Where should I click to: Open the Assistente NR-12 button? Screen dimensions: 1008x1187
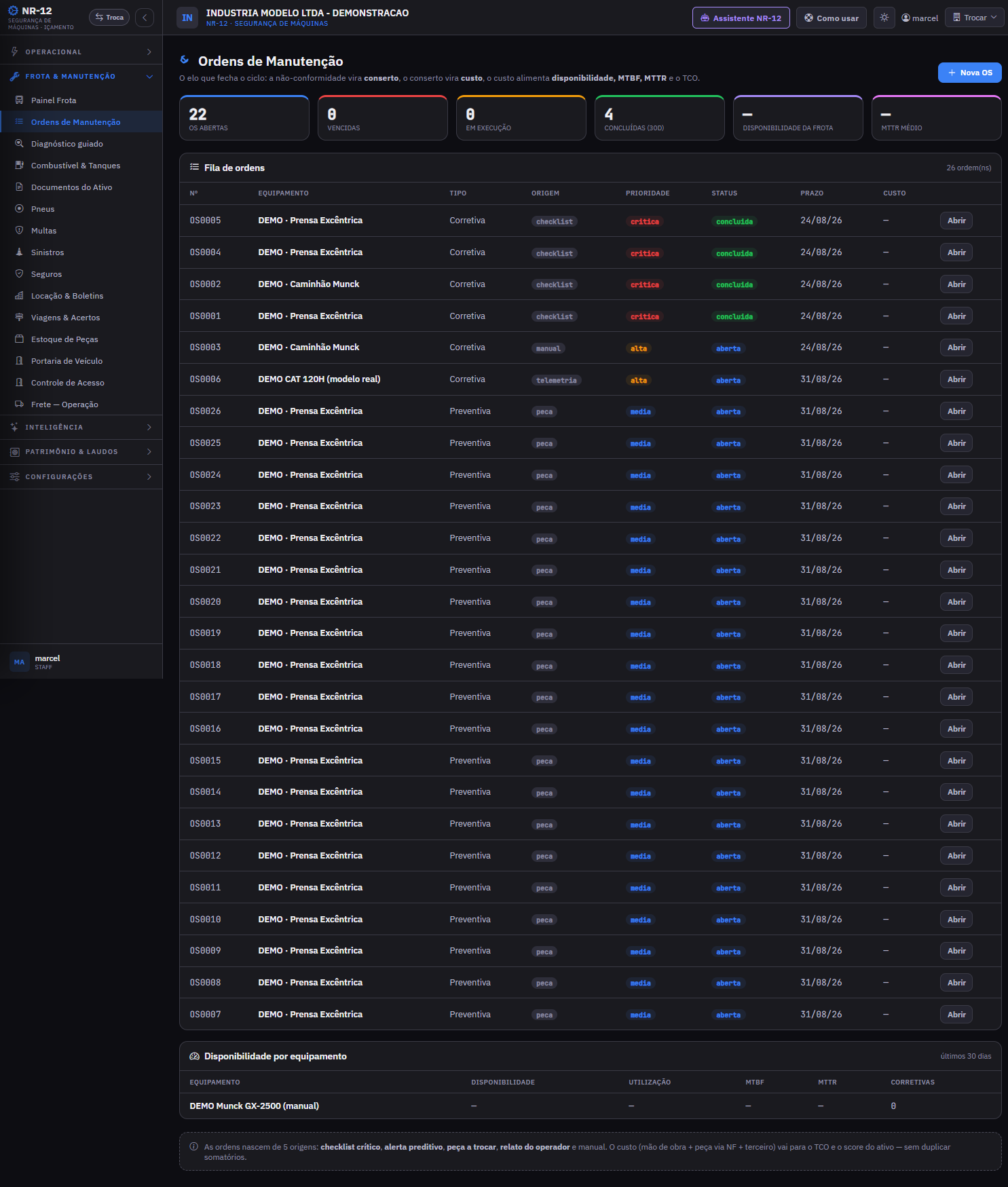741,18
